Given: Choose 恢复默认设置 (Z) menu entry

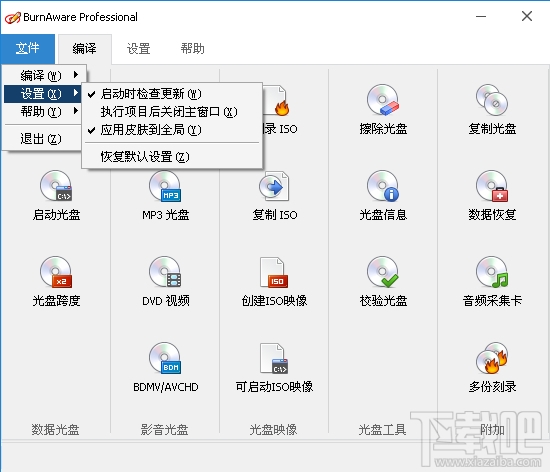Looking at the screenshot, I should pyautogui.click(x=172, y=157).
